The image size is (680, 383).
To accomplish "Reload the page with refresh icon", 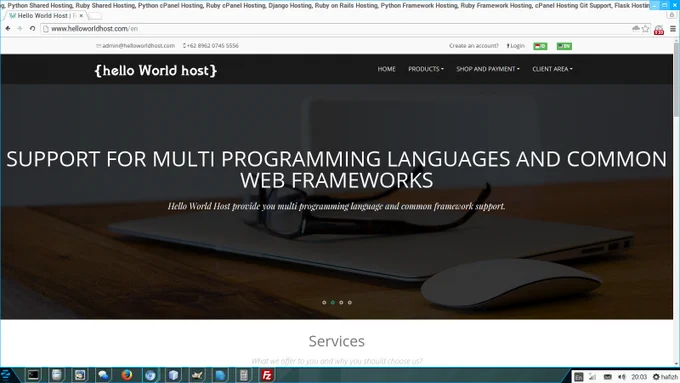I will [32, 29].
